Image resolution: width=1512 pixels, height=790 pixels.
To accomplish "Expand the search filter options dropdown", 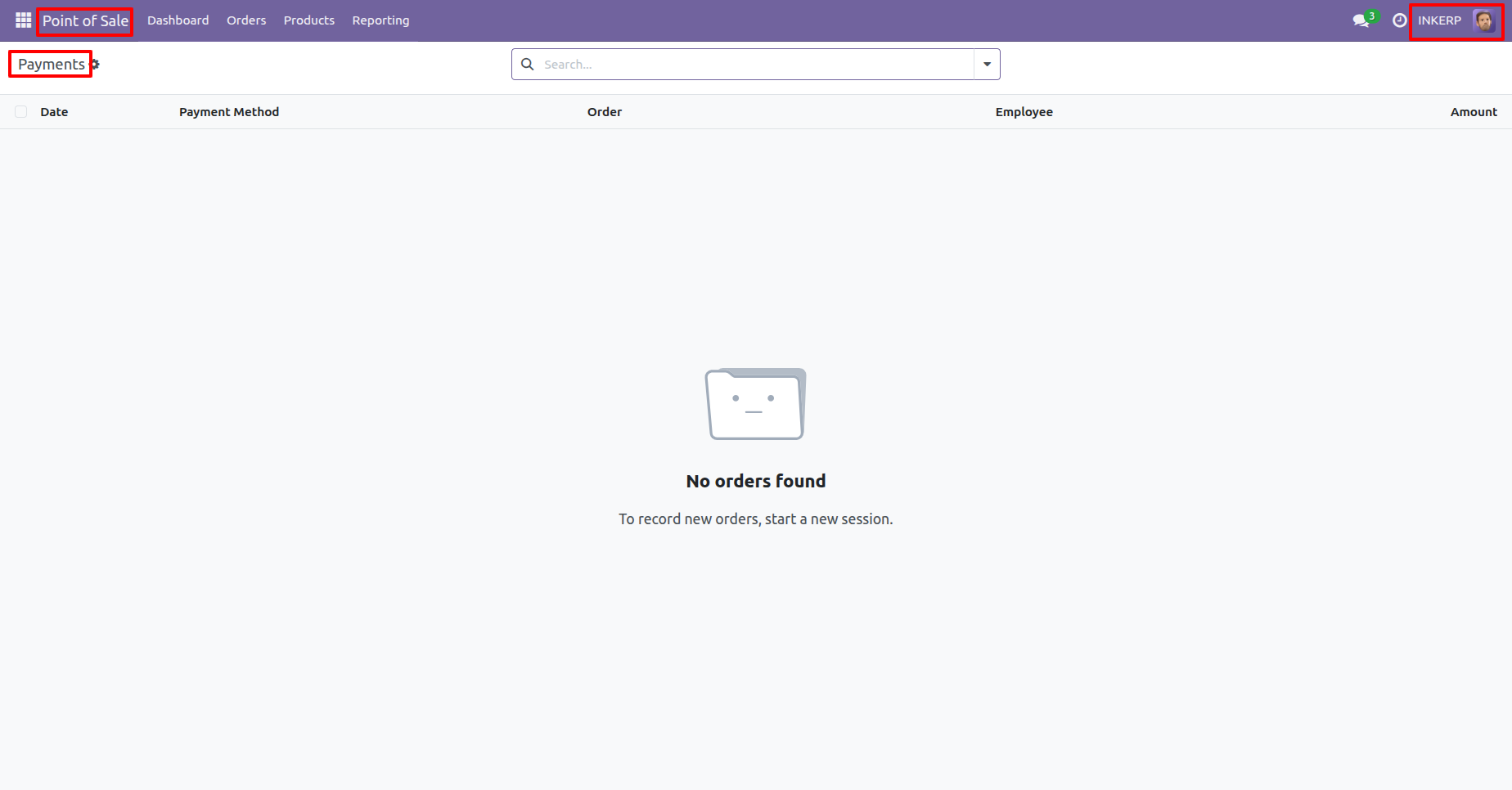I will 987,64.
